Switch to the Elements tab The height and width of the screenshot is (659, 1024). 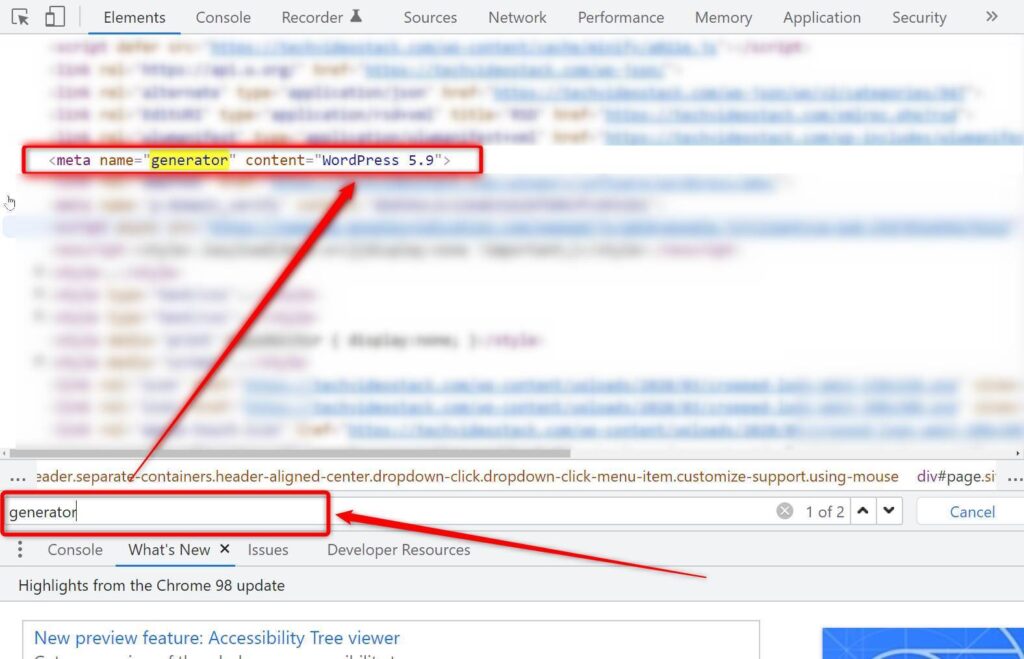tap(134, 18)
